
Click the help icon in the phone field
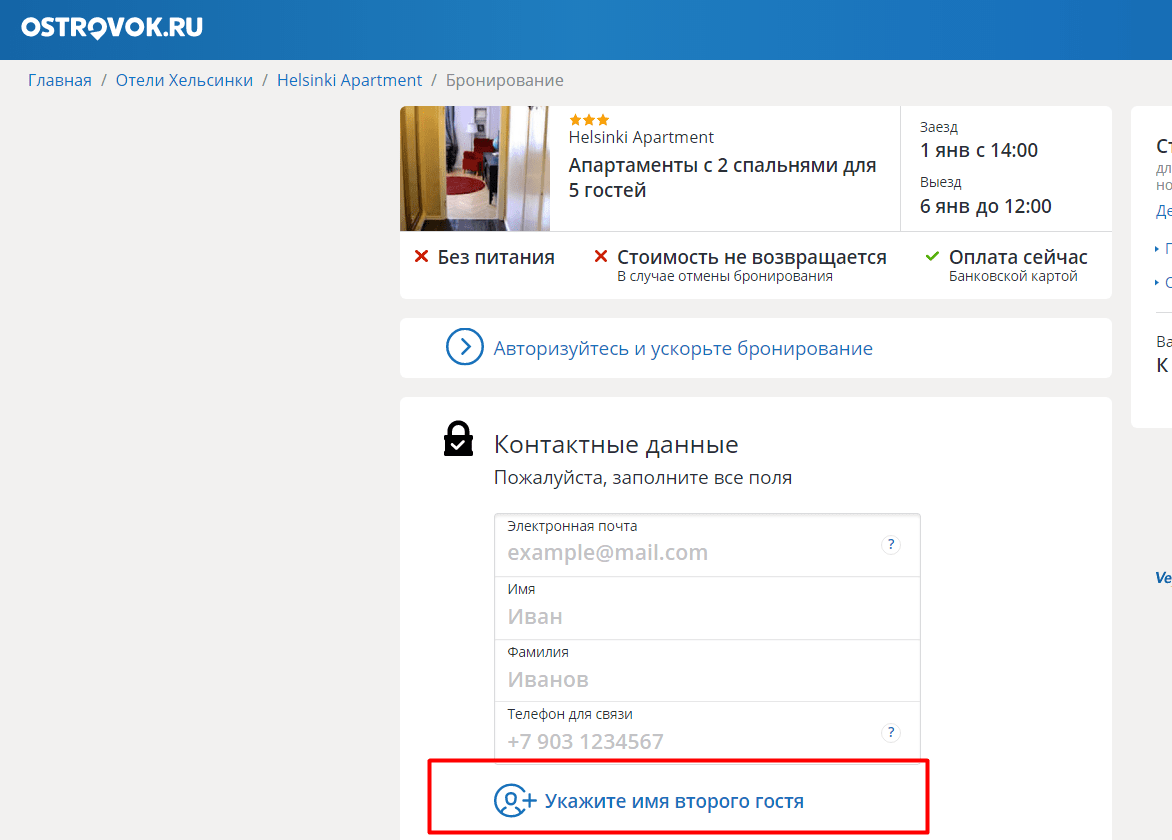pos(890,732)
